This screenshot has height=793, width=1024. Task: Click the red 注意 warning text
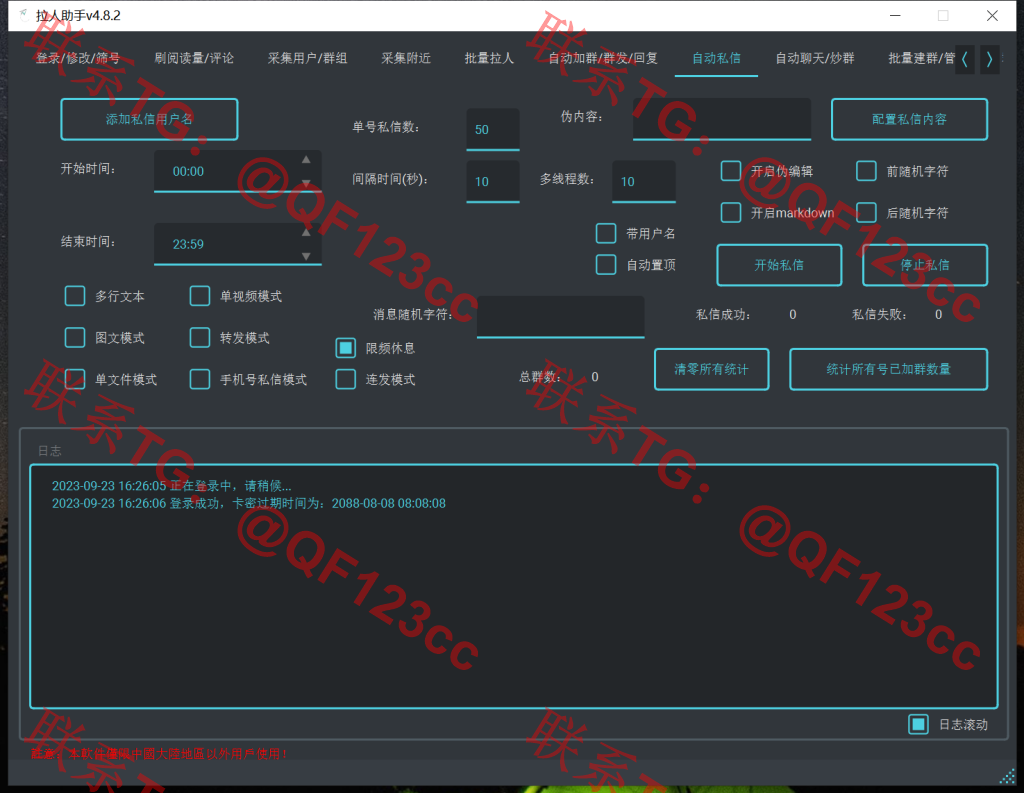point(159,754)
